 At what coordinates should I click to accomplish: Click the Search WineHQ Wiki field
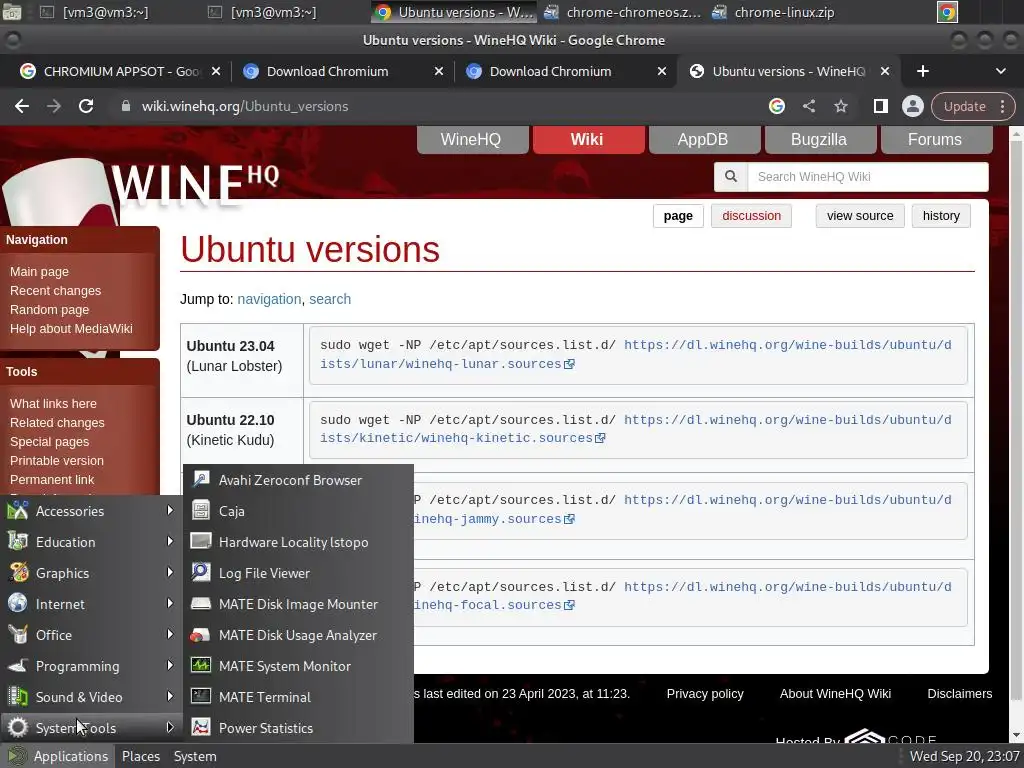(867, 176)
